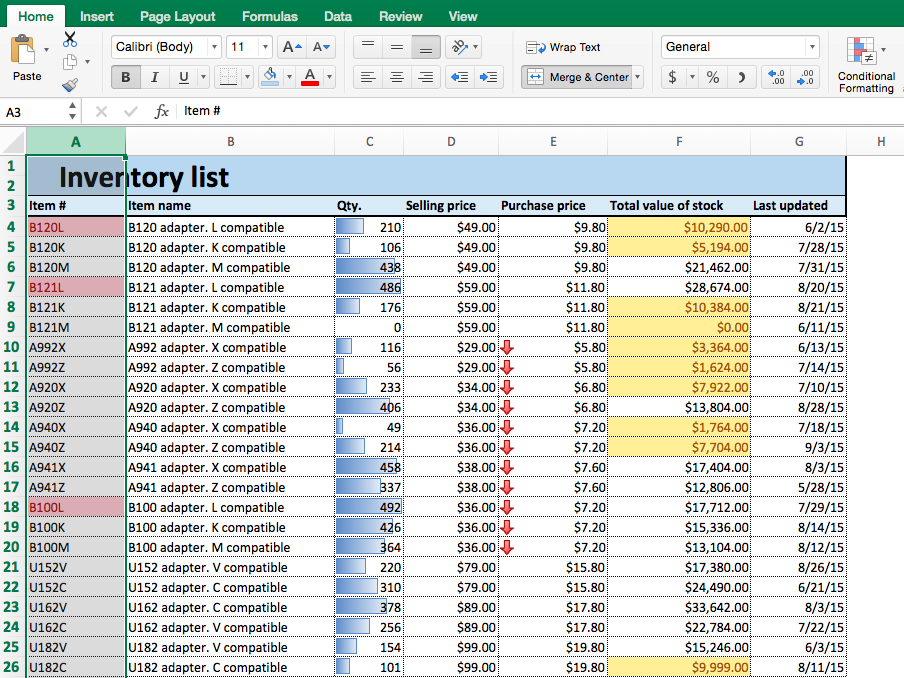Open the font name dropdown

pyautogui.click(x=214, y=47)
